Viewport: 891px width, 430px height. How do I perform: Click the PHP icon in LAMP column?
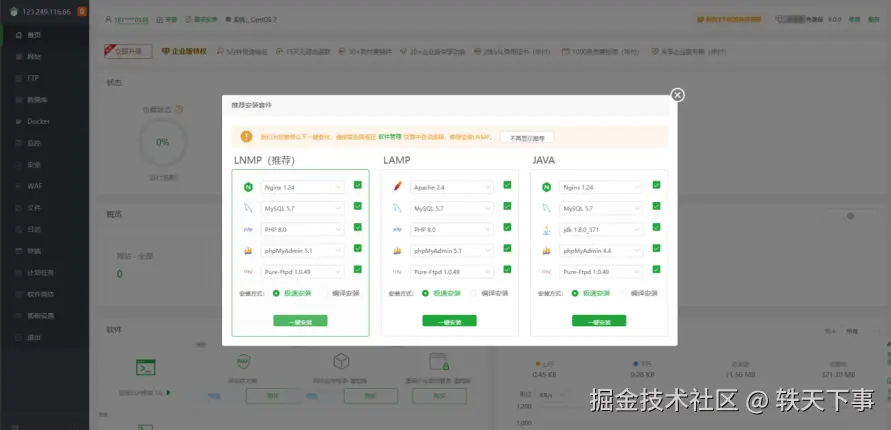397,229
